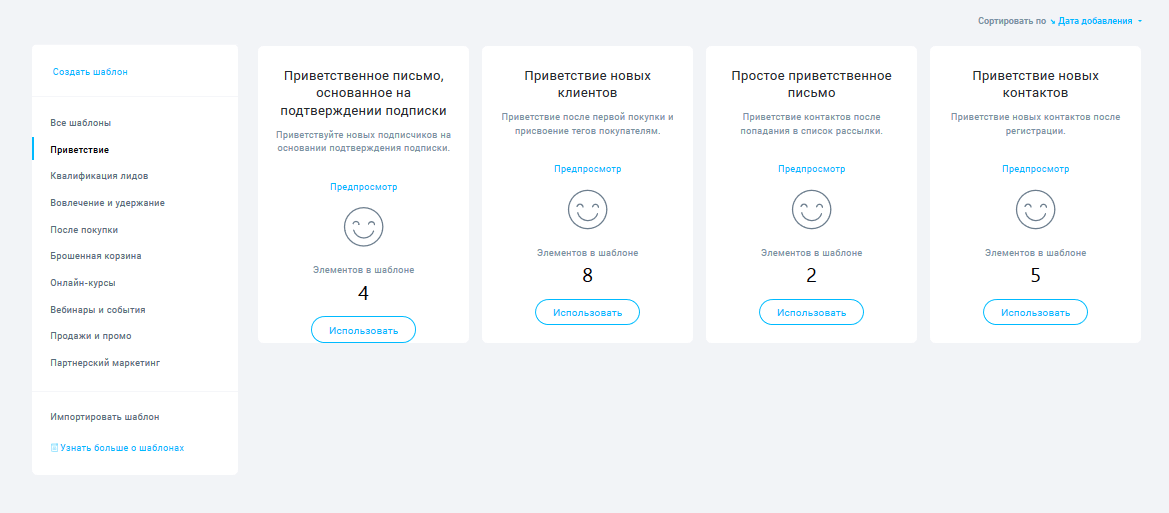The height and width of the screenshot is (513, 1169).
Task: Click the document icon beside Узнать больше о шаблонах
Action: [x=54, y=448]
